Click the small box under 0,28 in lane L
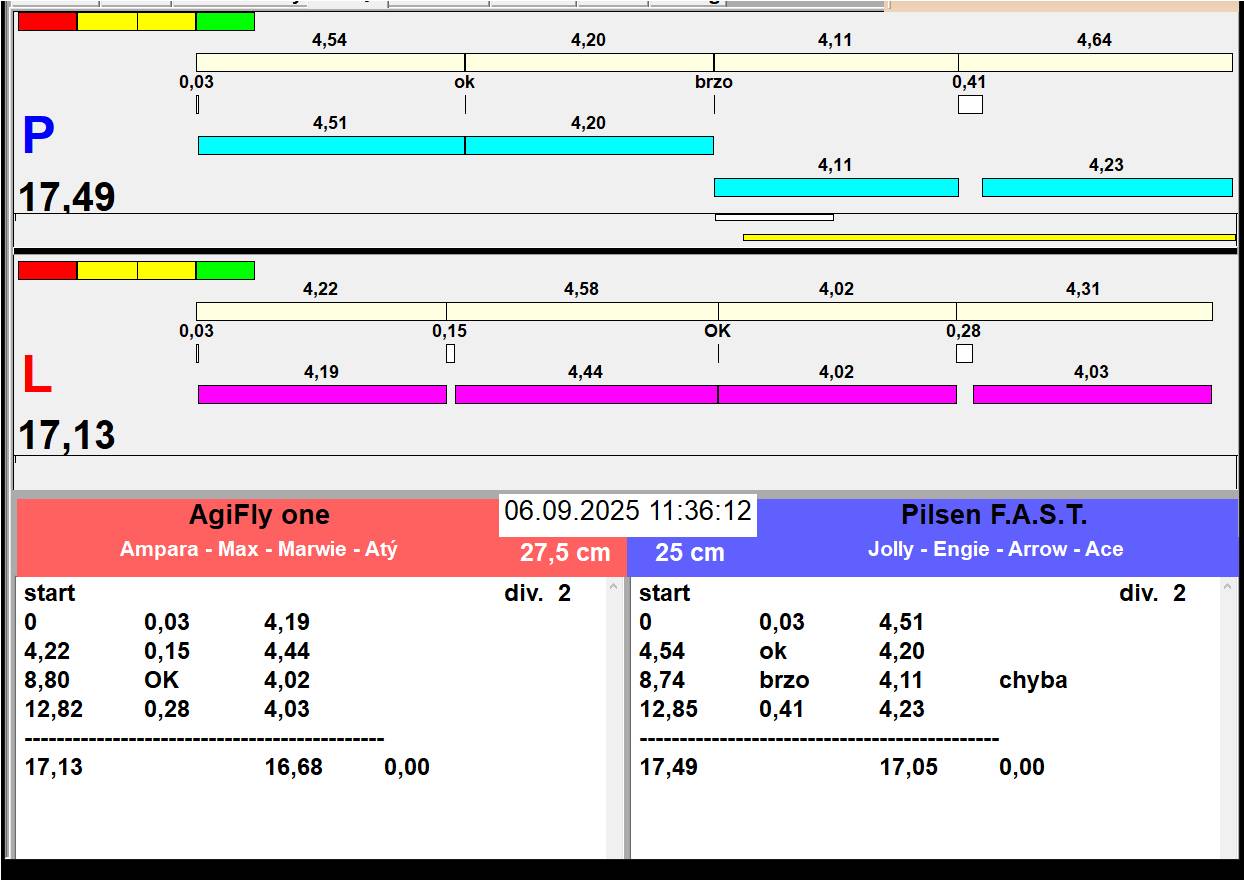 (x=964, y=353)
